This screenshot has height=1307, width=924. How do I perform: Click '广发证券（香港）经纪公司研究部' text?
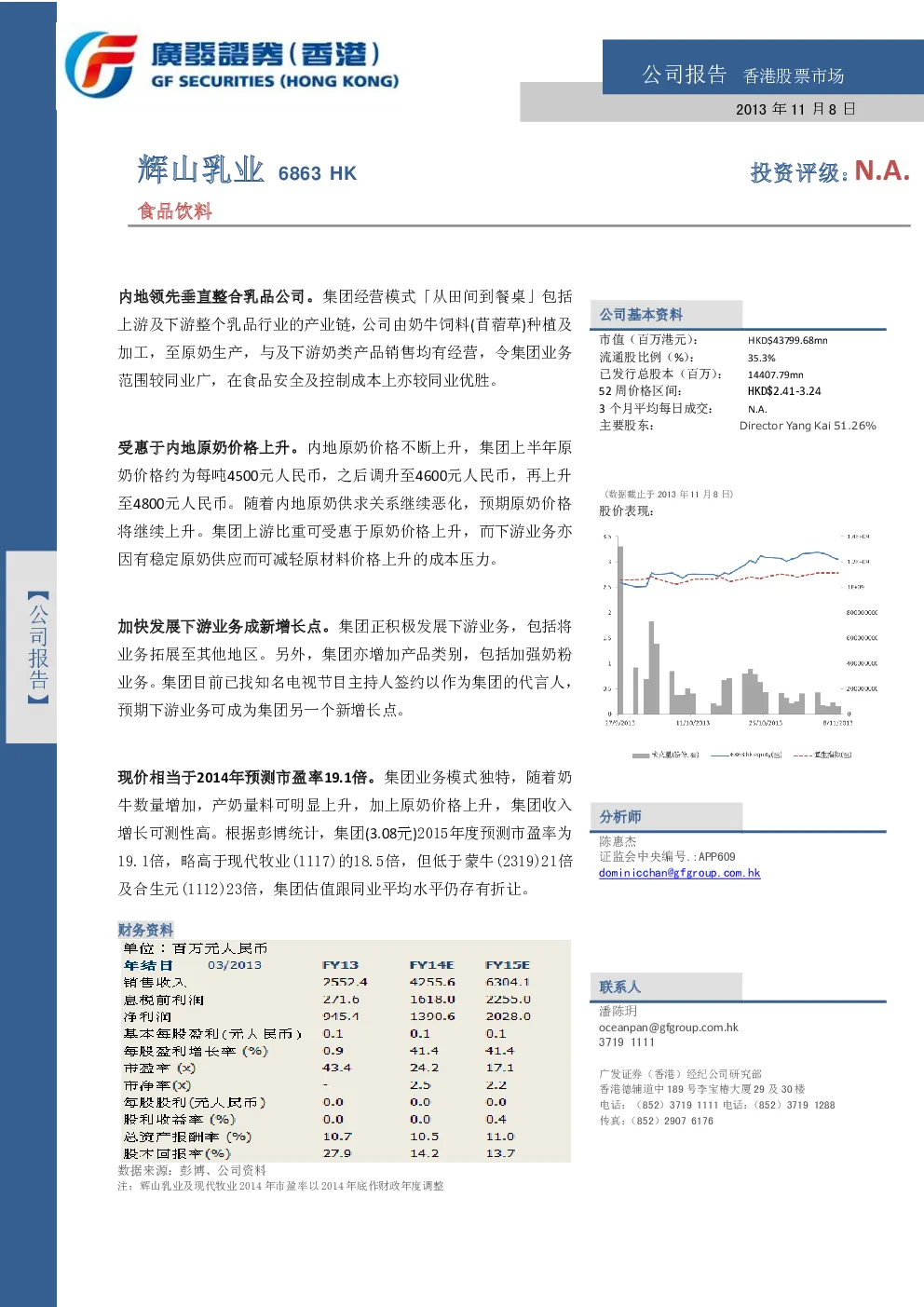pos(680,1074)
